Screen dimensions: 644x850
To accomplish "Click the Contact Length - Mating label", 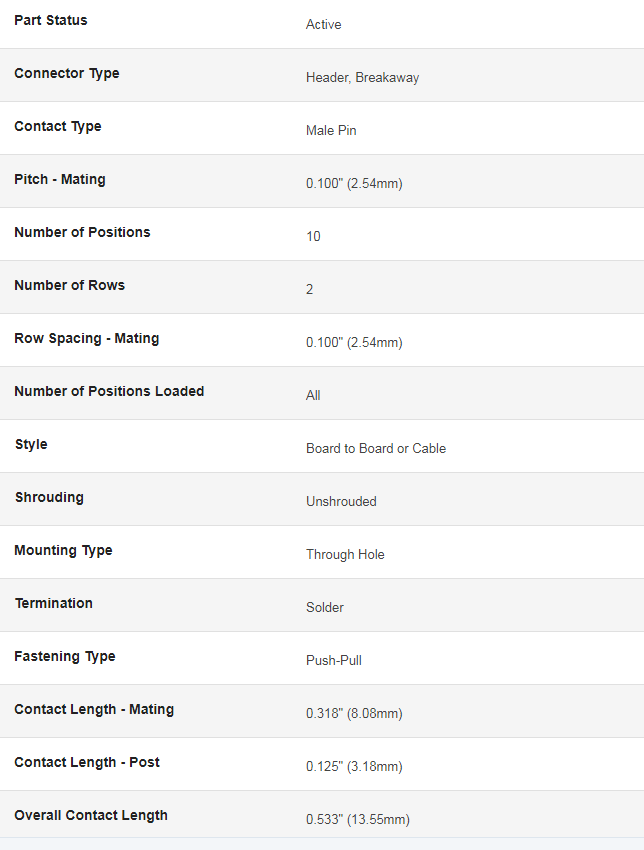I will tap(94, 709).
